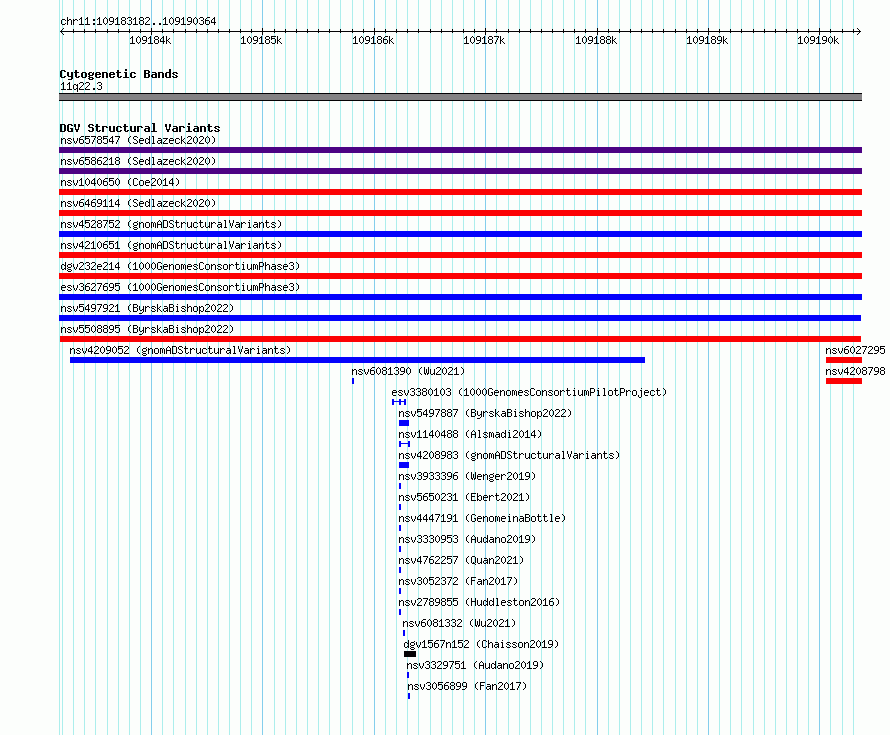Click the Cytogenetic Bands track title
The image size is (890, 735).
click(119, 74)
